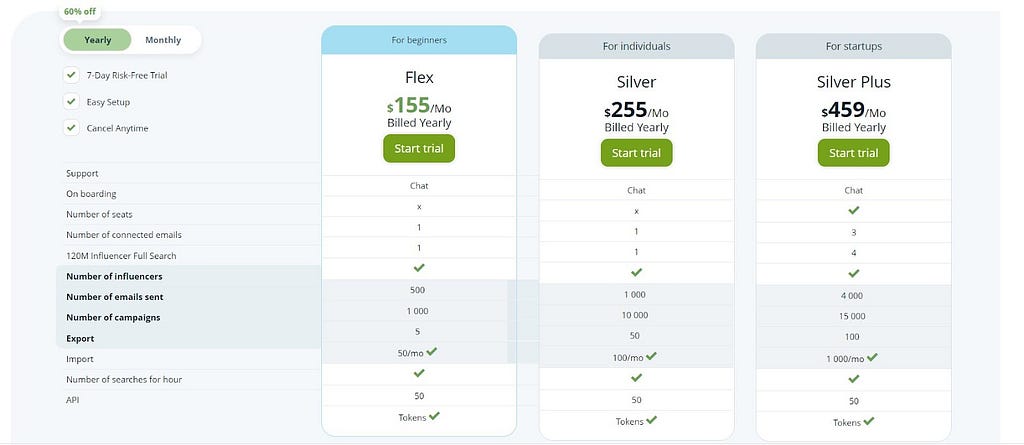Click the Easy Setup checkmark box
The width and height of the screenshot is (1024, 445).
(x=71, y=102)
